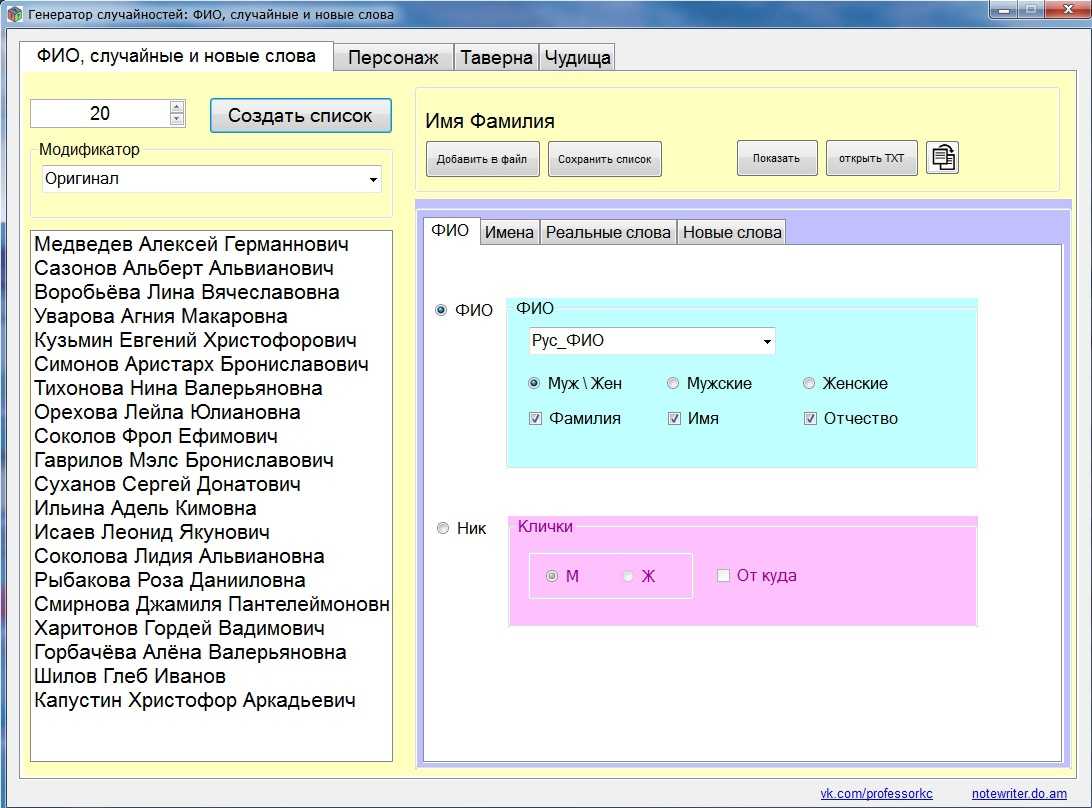Select Смирнова Джамиля row in list
This screenshot has height=808, width=1092.
click(212, 604)
